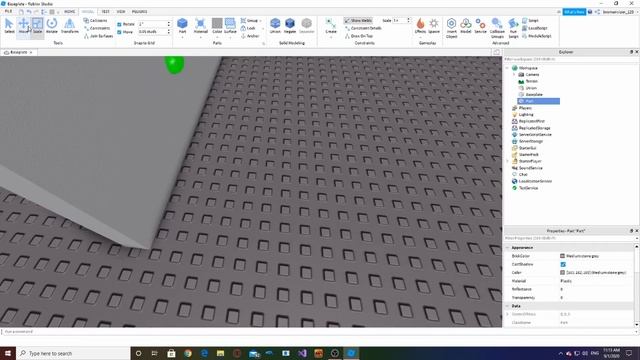Switch to the TEST ribbon tab
Image resolution: width=640 pixels, height=360 pixels.
coord(105,11)
